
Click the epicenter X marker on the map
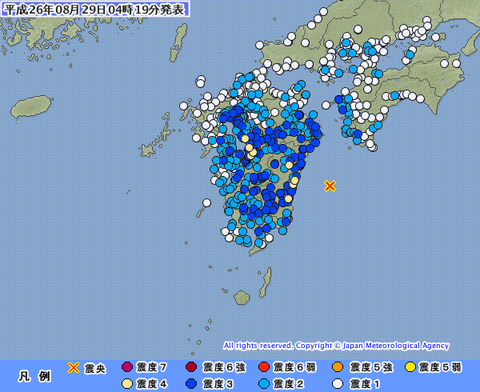tap(330, 186)
